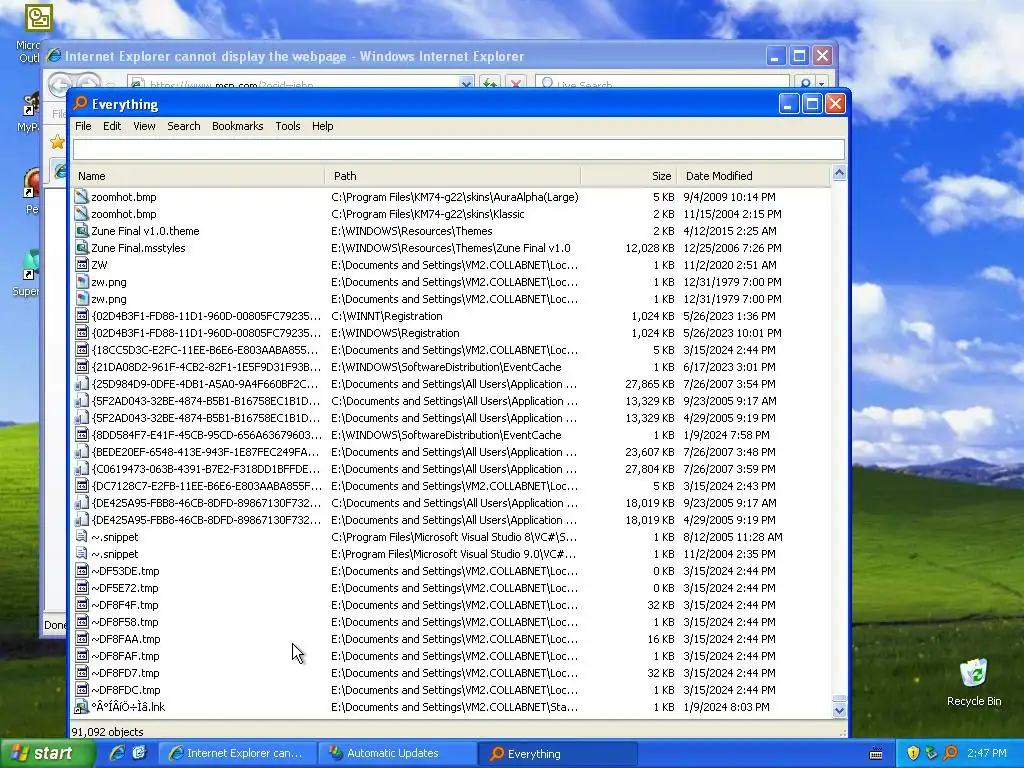
Task: Select the Zune Final v1.0.theme file icon
Action: tap(82, 231)
